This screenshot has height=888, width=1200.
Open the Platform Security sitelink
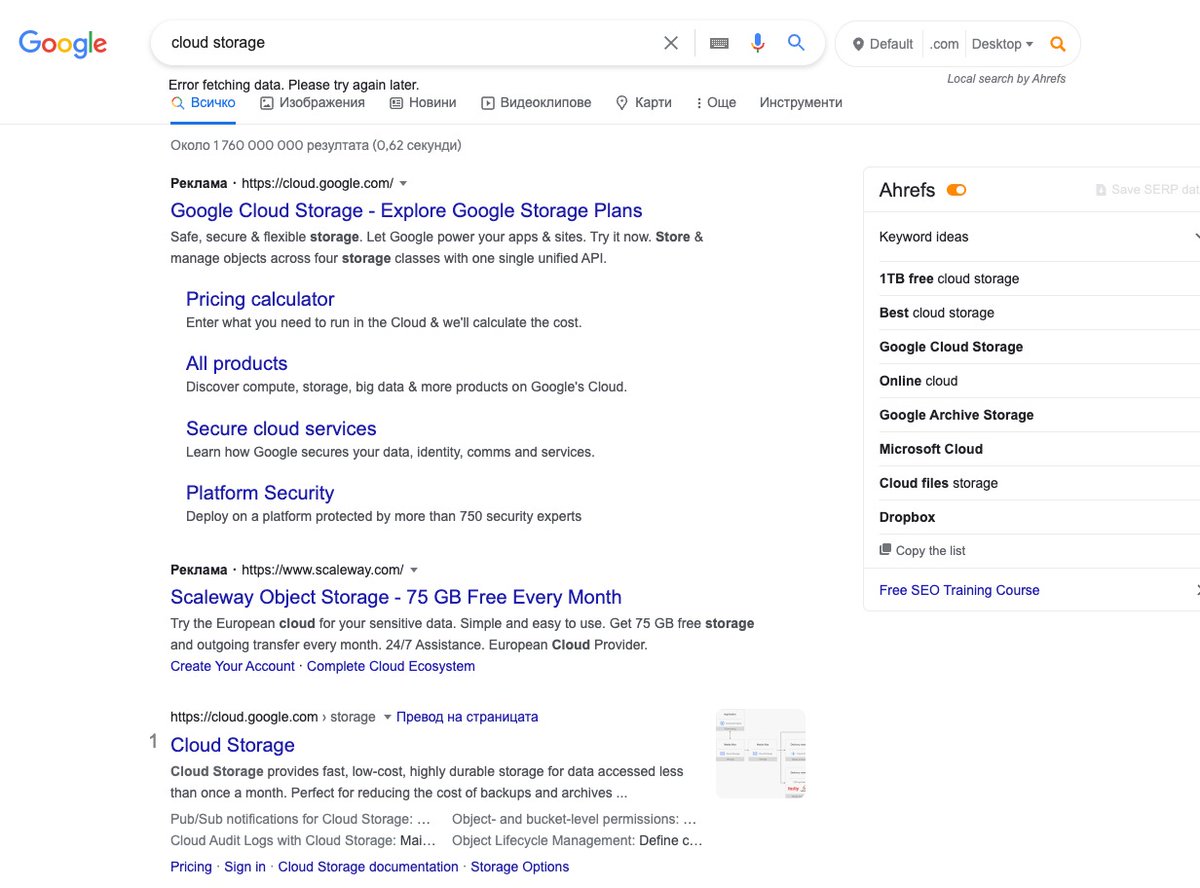pos(260,493)
